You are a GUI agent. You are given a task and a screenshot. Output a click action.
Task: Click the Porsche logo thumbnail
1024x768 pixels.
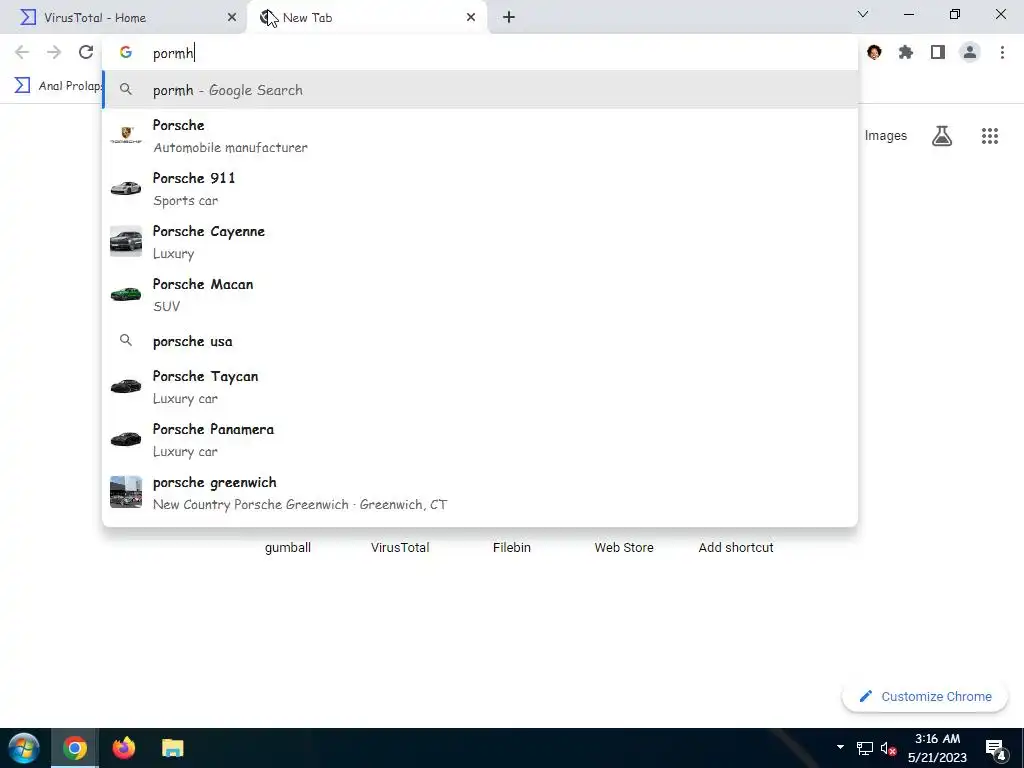coord(126,135)
